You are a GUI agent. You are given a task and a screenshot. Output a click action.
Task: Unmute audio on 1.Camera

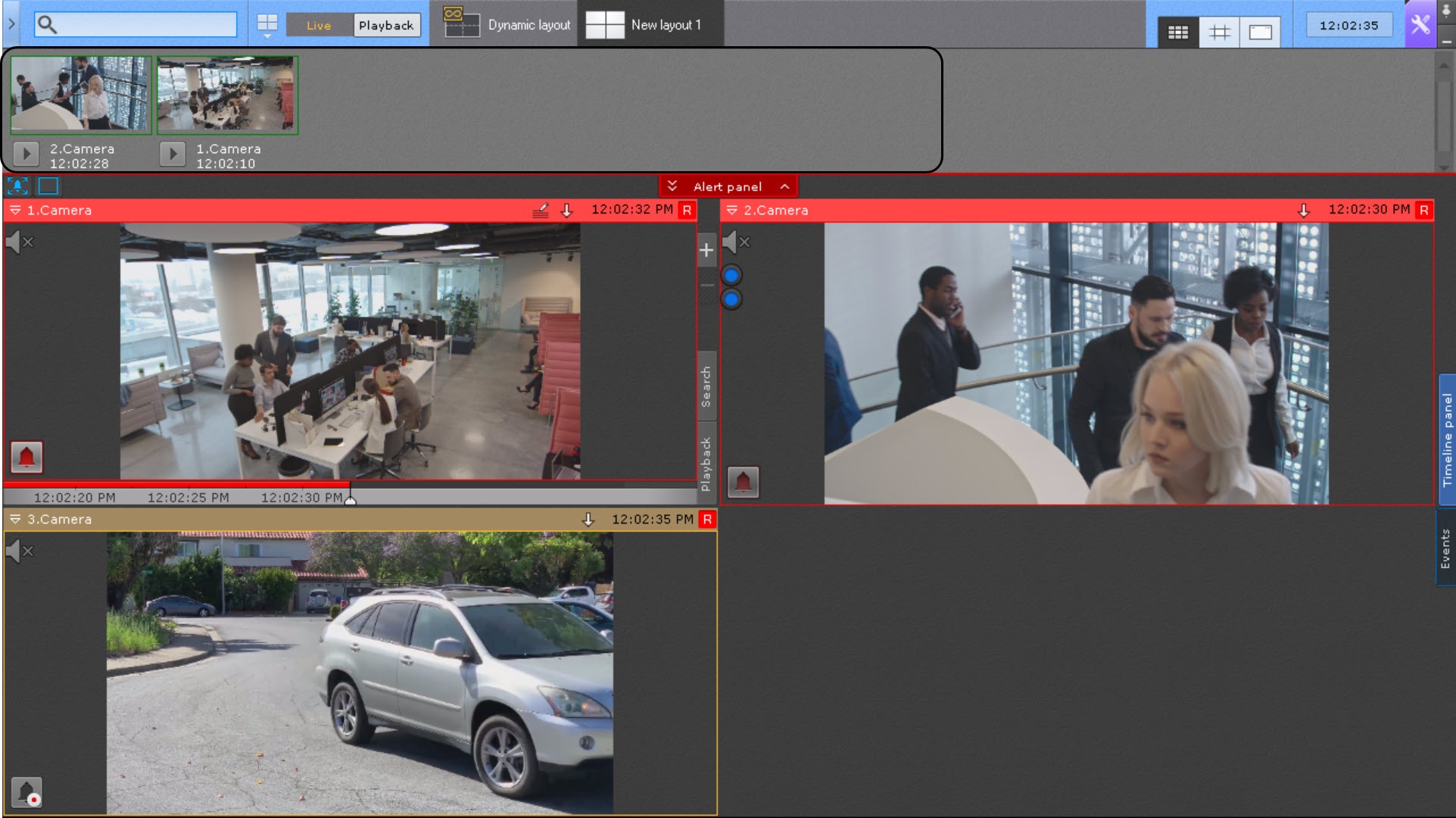(x=18, y=242)
